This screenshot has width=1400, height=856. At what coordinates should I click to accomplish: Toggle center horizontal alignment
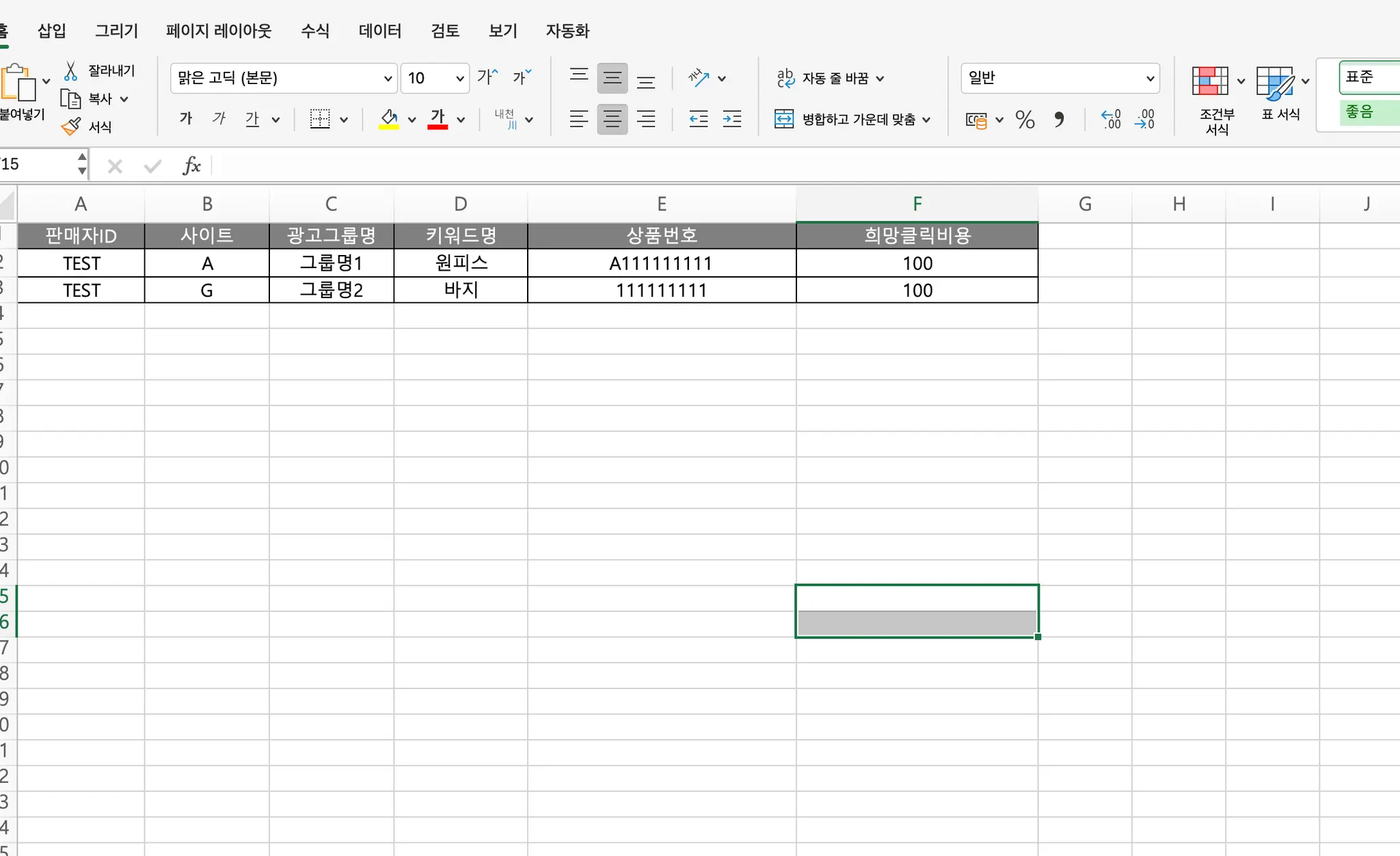coord(612,120)
